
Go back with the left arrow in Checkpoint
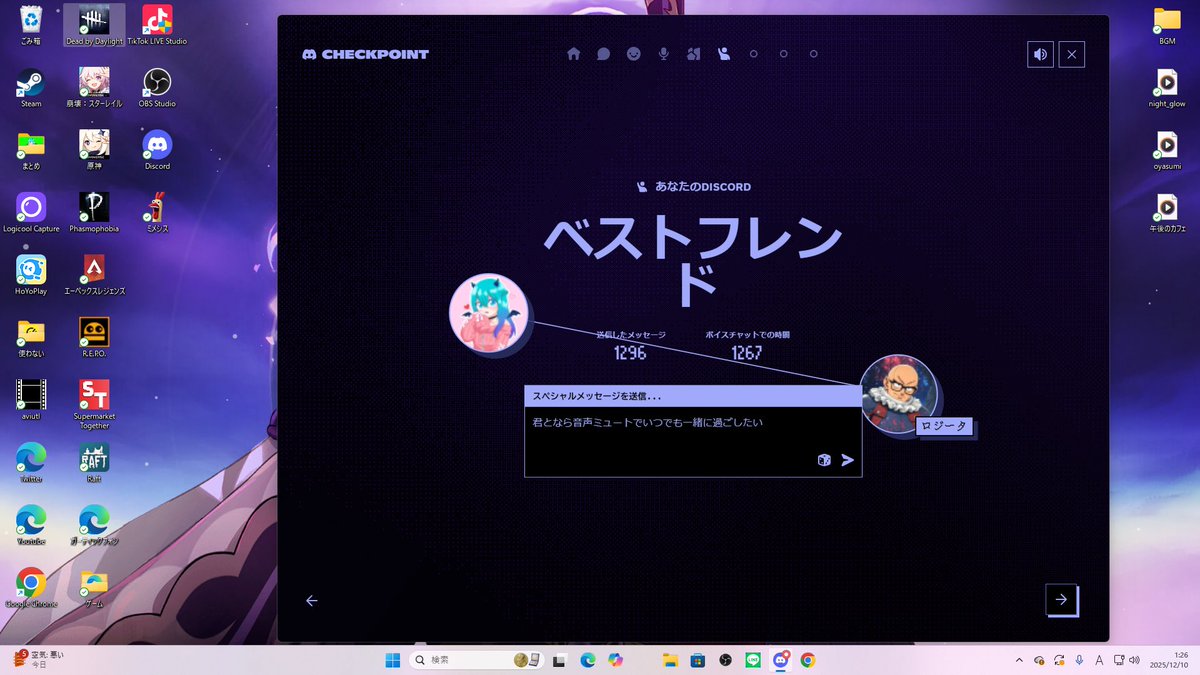312,601
